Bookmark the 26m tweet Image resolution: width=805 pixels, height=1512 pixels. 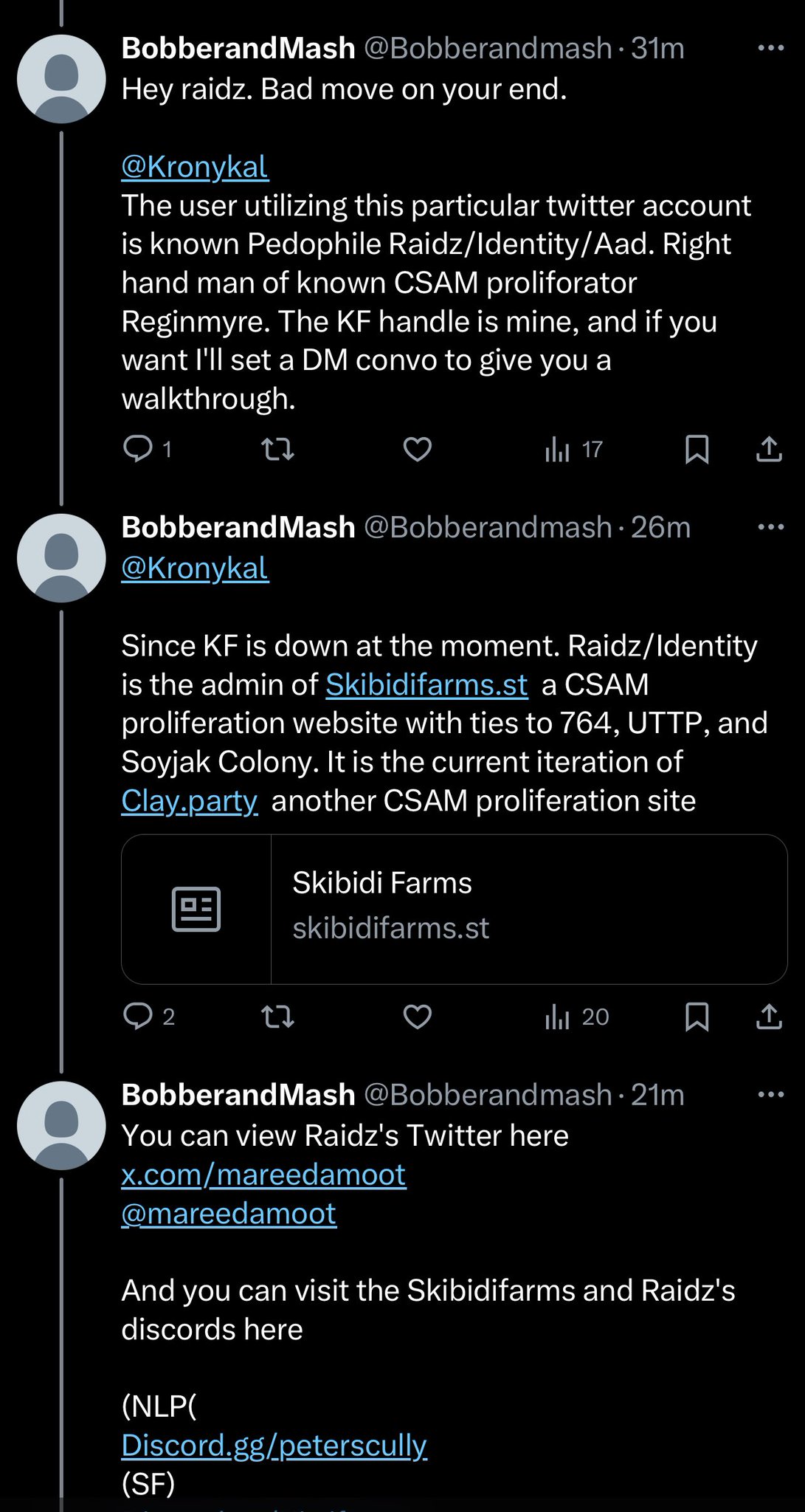point(697,1017)
